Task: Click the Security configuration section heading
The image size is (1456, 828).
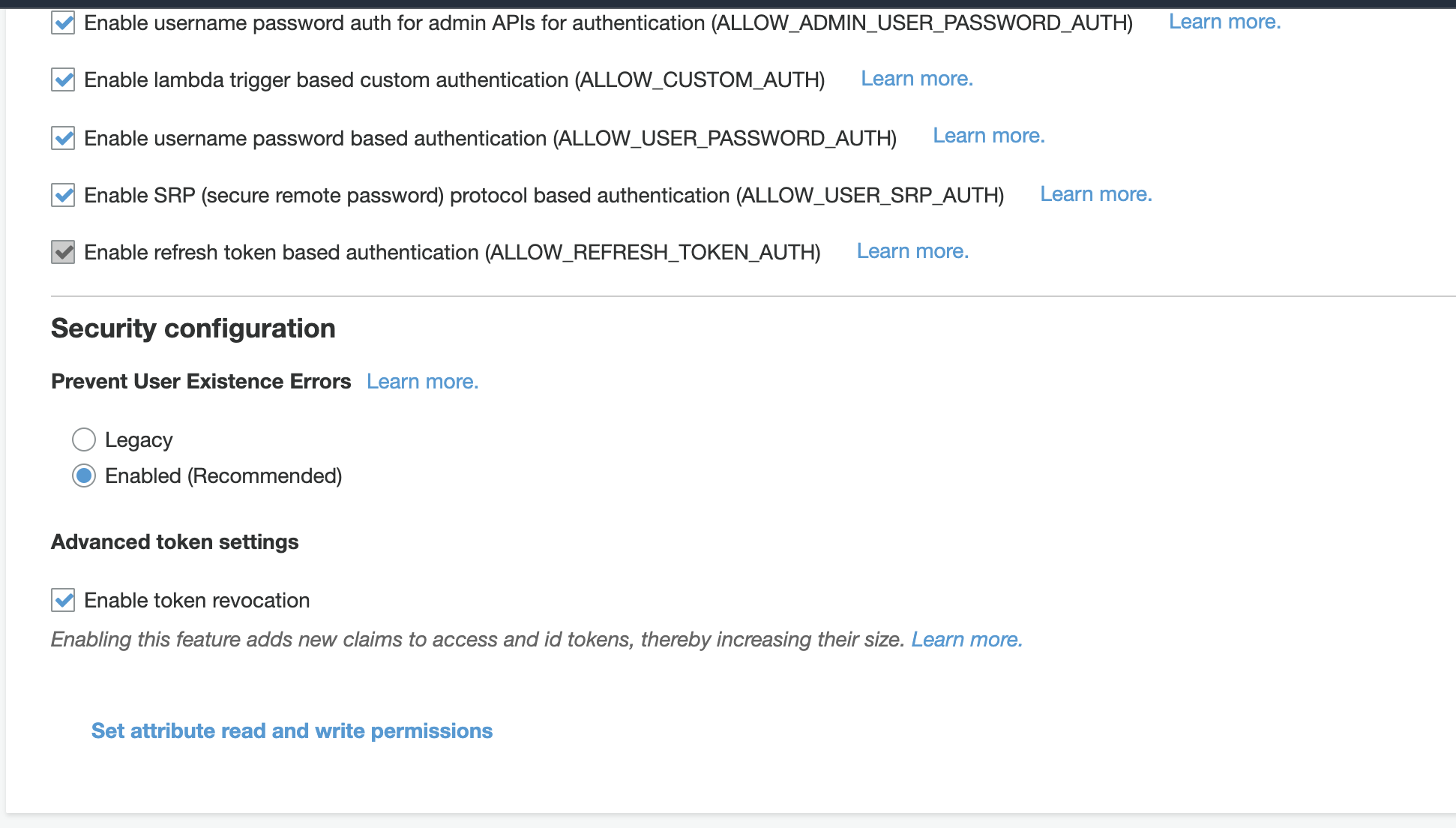Action: [x=193, y=328]
